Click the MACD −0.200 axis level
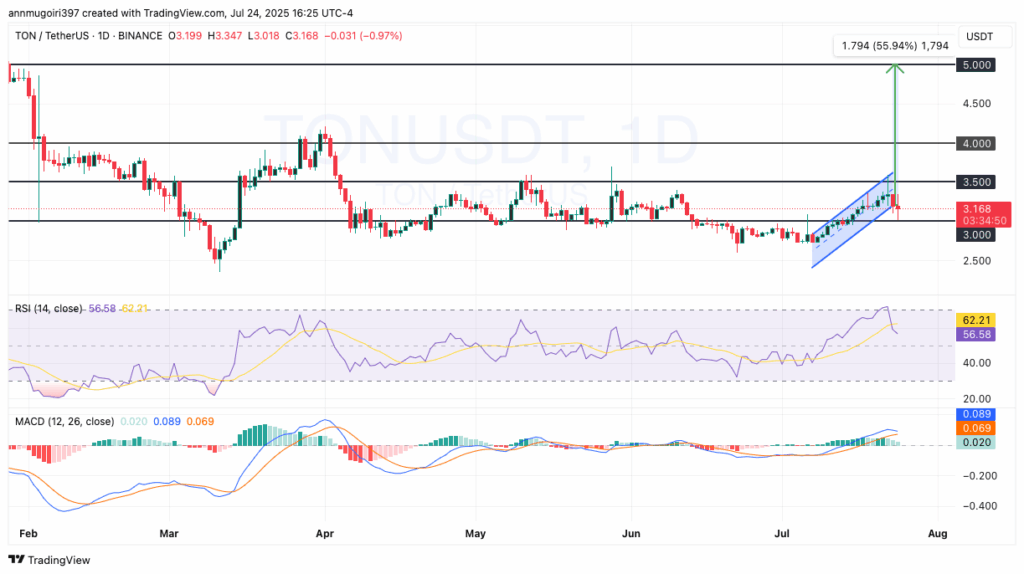Screen dimensions: 1024x574 (x=980, y=476)
